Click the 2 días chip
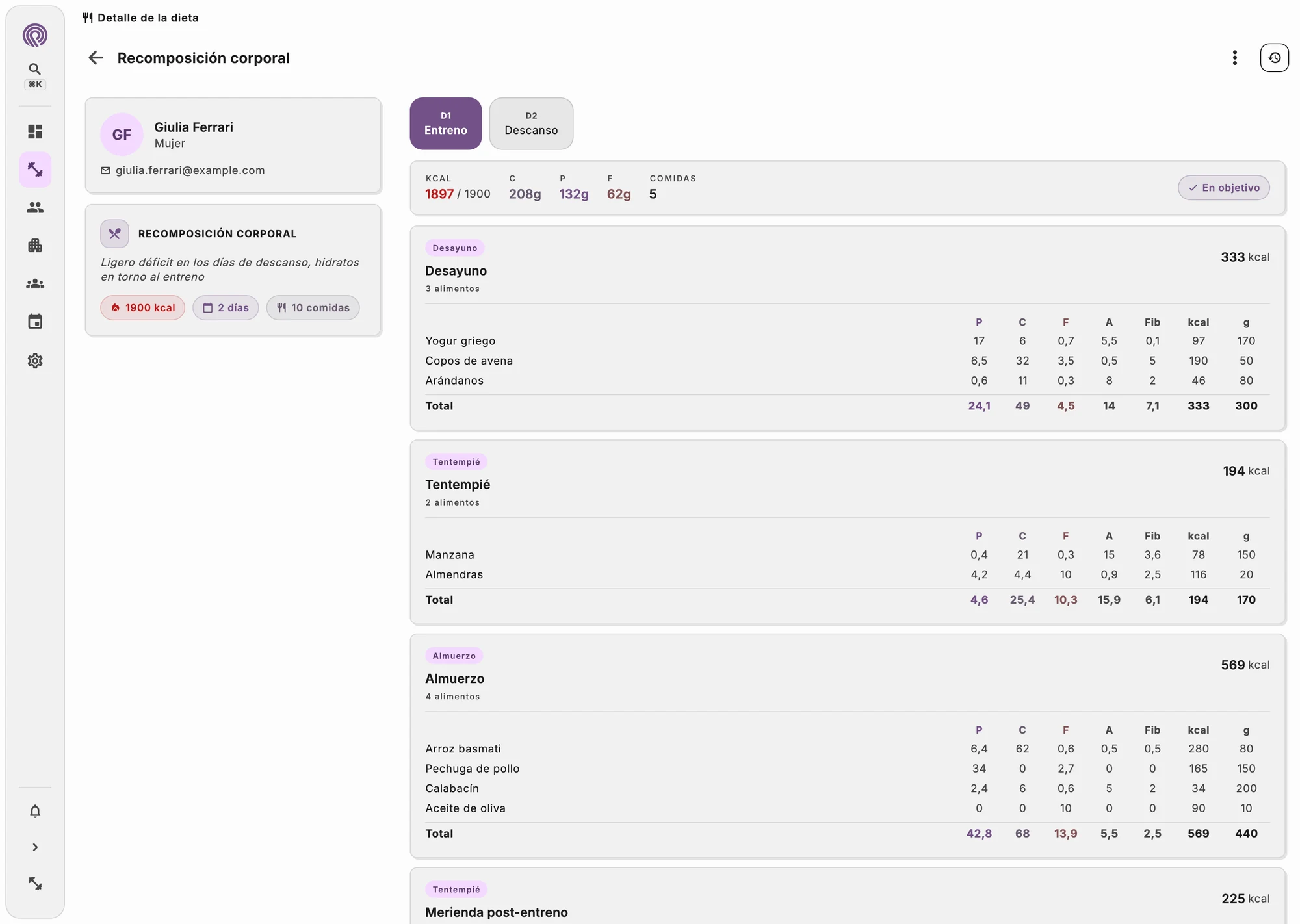Image resolution: width=1300 pixels, height=924 pixels. click(x=226, y=308)
